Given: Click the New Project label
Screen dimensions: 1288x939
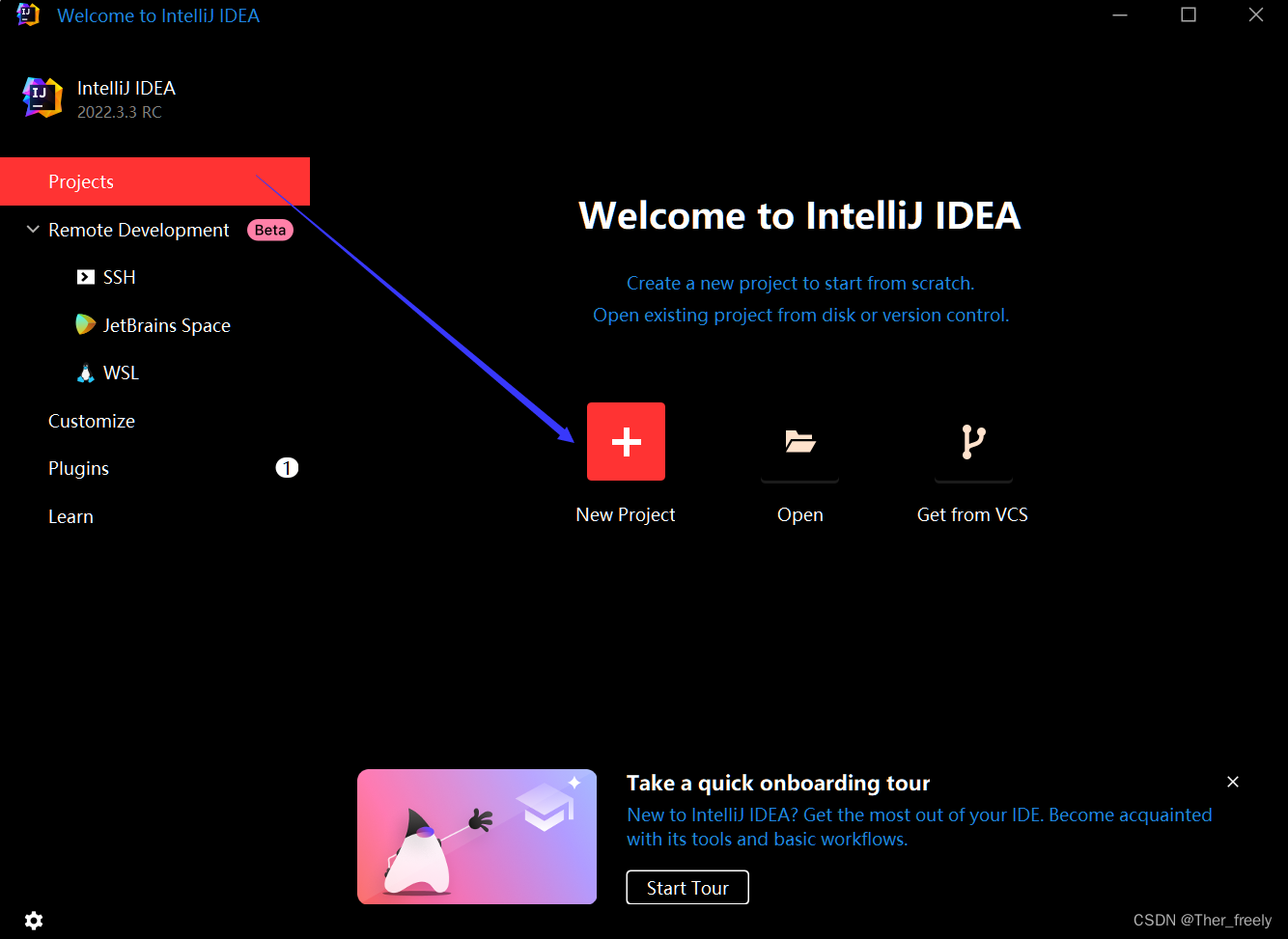Looking at the screenshot, I should tap(626, 514).
